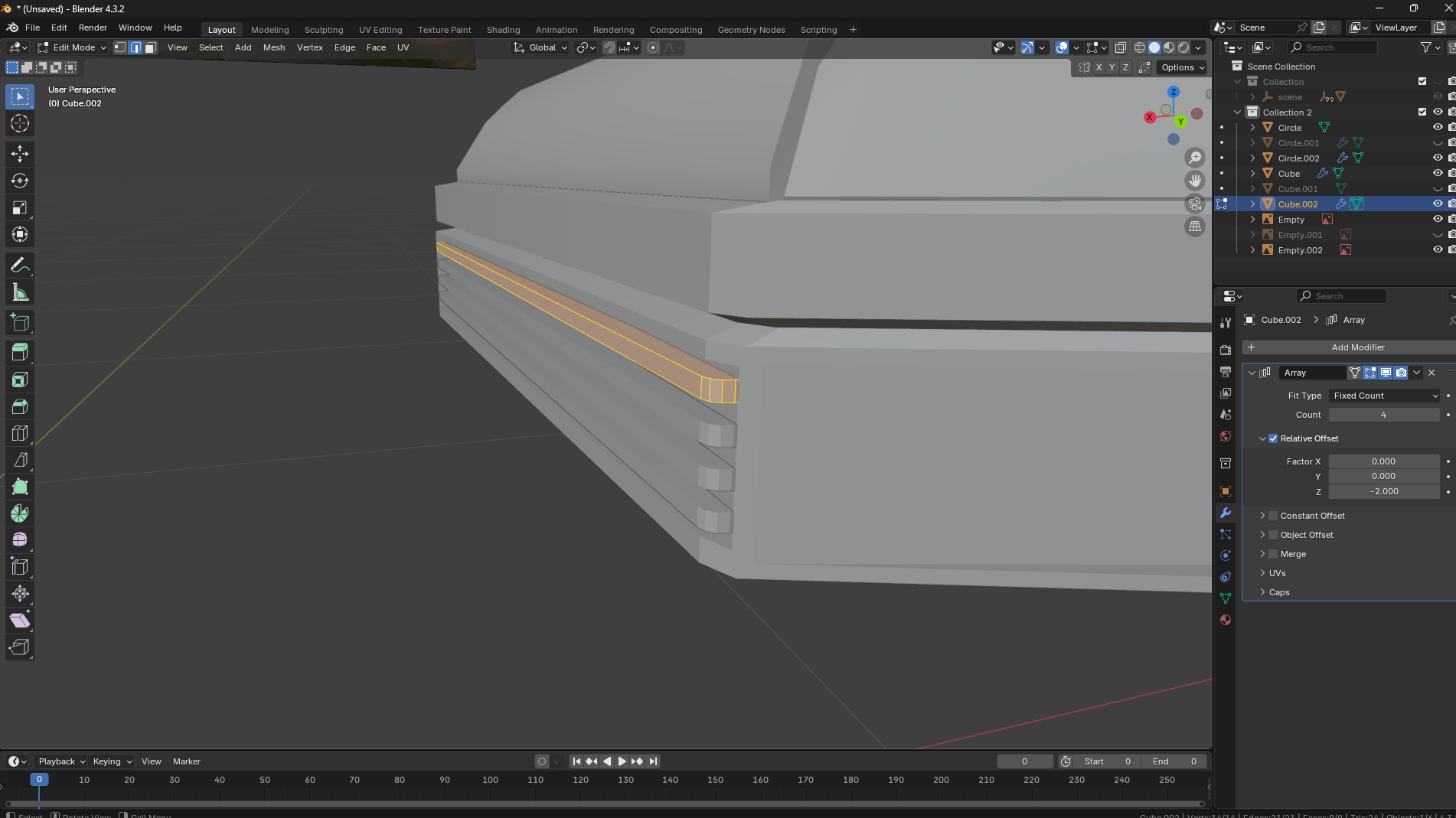Open the Face menu
Viewport: 1456px width, 818px height.
coord(376,47)
